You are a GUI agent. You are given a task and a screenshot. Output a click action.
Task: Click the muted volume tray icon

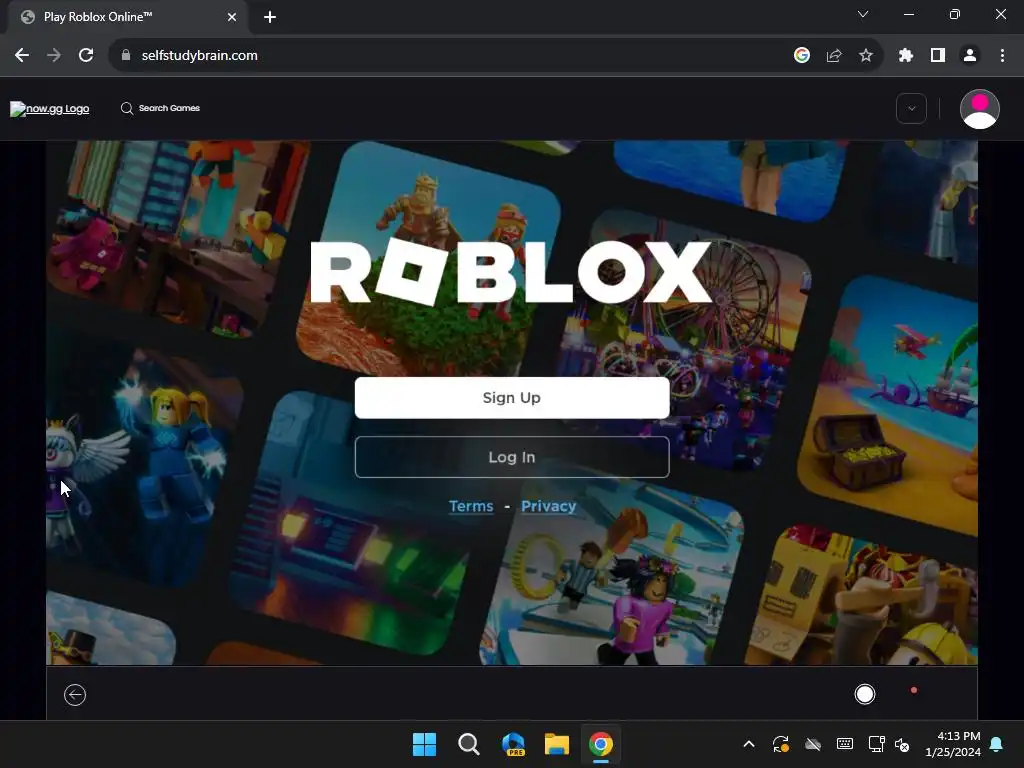pos(902,744)
